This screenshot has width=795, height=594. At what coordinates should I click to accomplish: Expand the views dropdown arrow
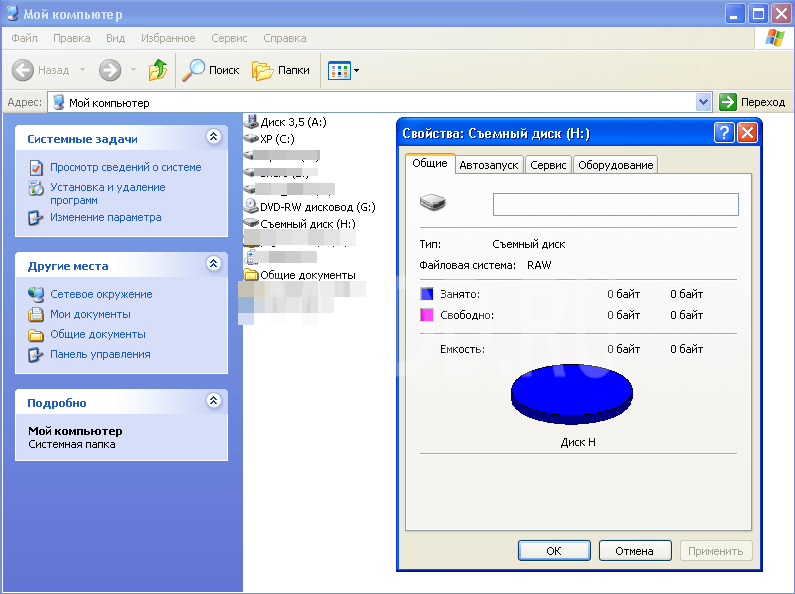click(356, 70)
